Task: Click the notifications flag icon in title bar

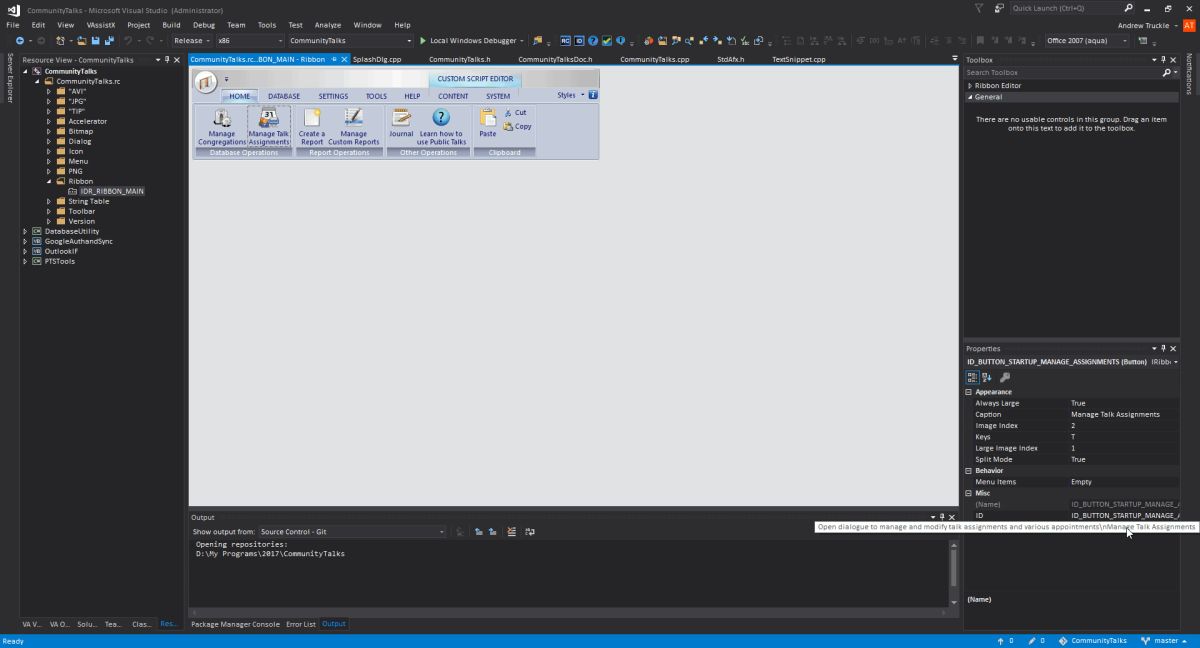Action: click(979, 8)
